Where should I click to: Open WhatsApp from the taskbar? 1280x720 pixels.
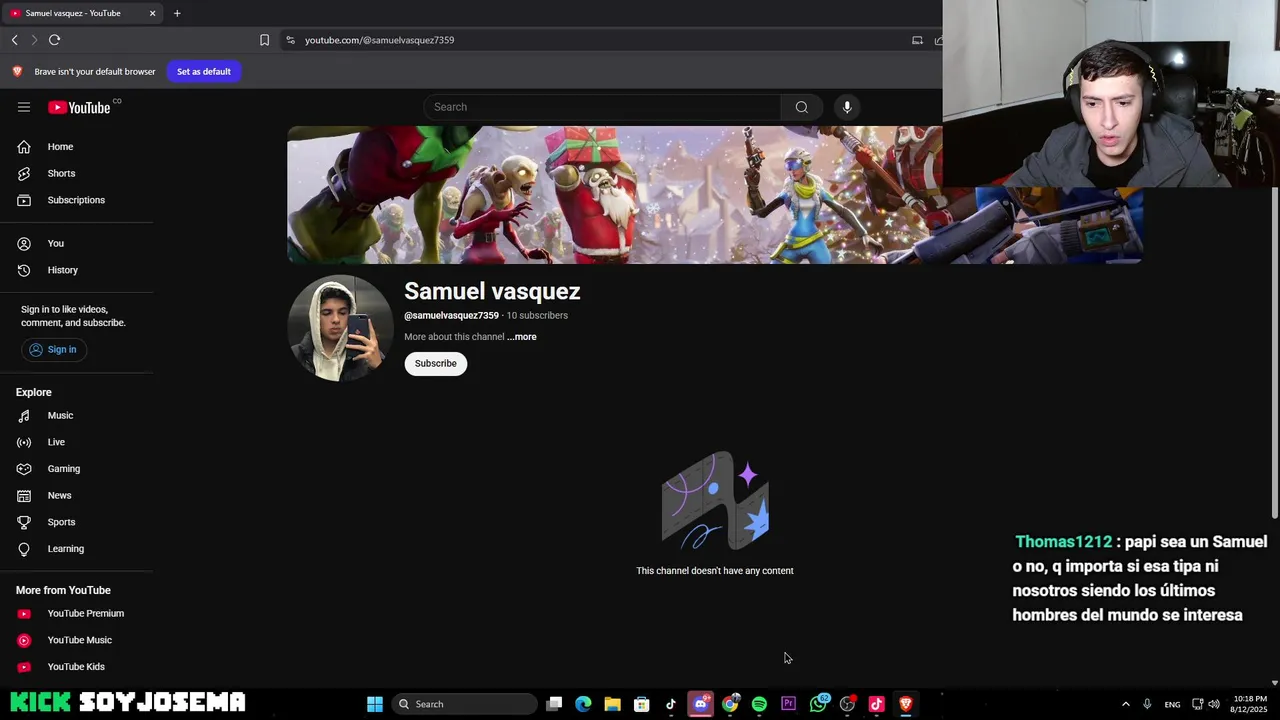818,704
